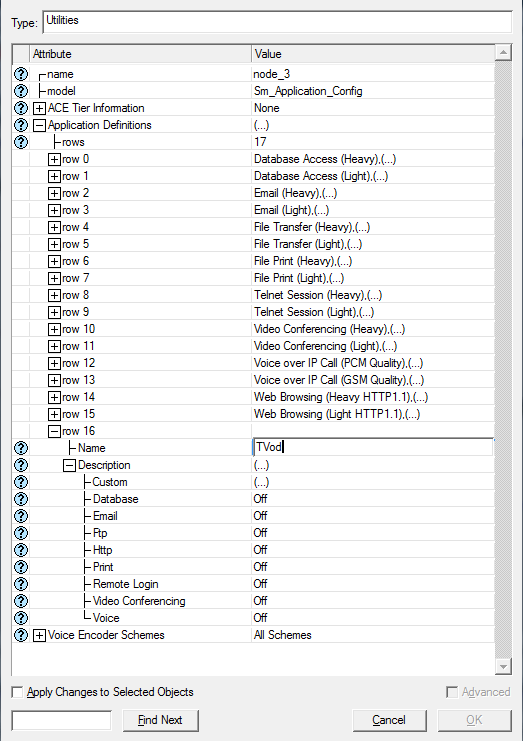Click Http value Off
The image size is (523, 741).
click(260, 550)
